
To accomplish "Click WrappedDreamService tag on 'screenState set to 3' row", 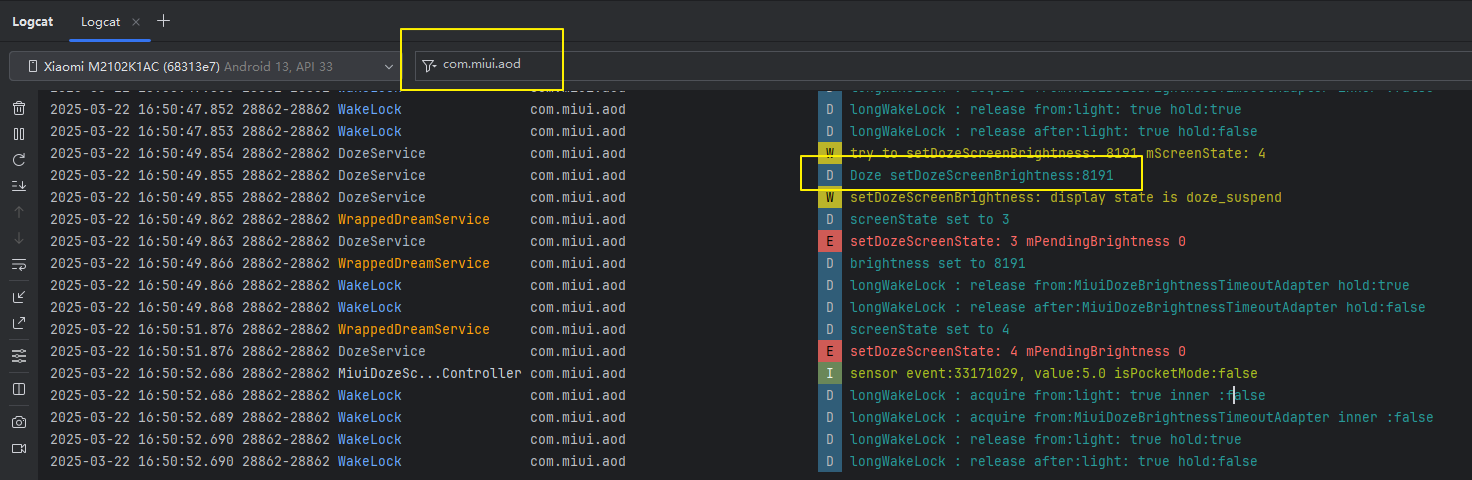I will [413, 219].
